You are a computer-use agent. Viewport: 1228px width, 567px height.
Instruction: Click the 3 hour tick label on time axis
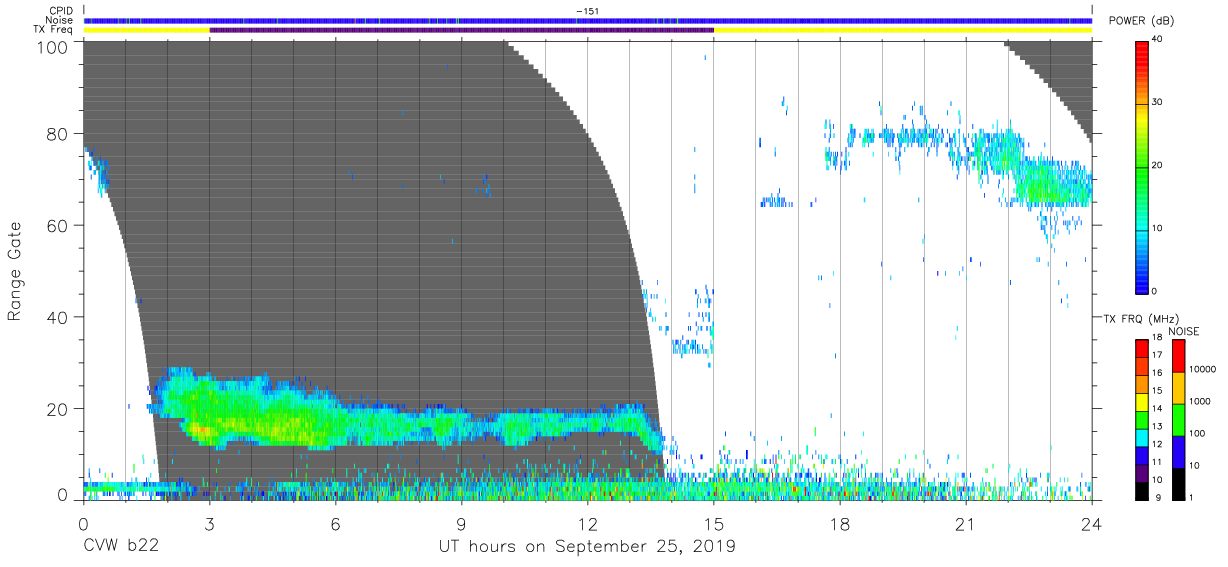209,524
